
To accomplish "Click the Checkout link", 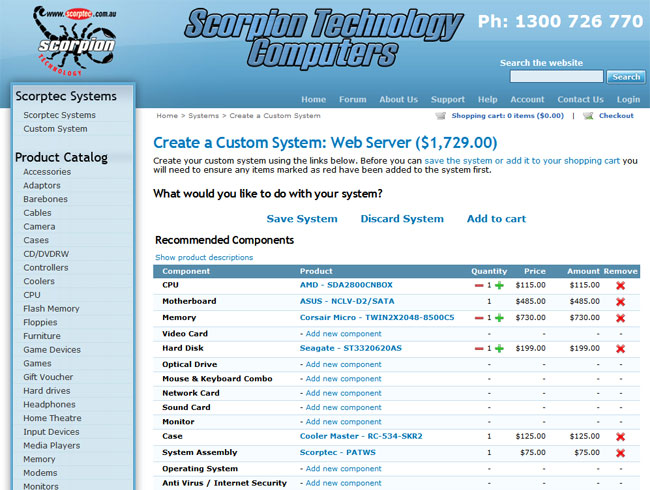I will coord(616,116).
